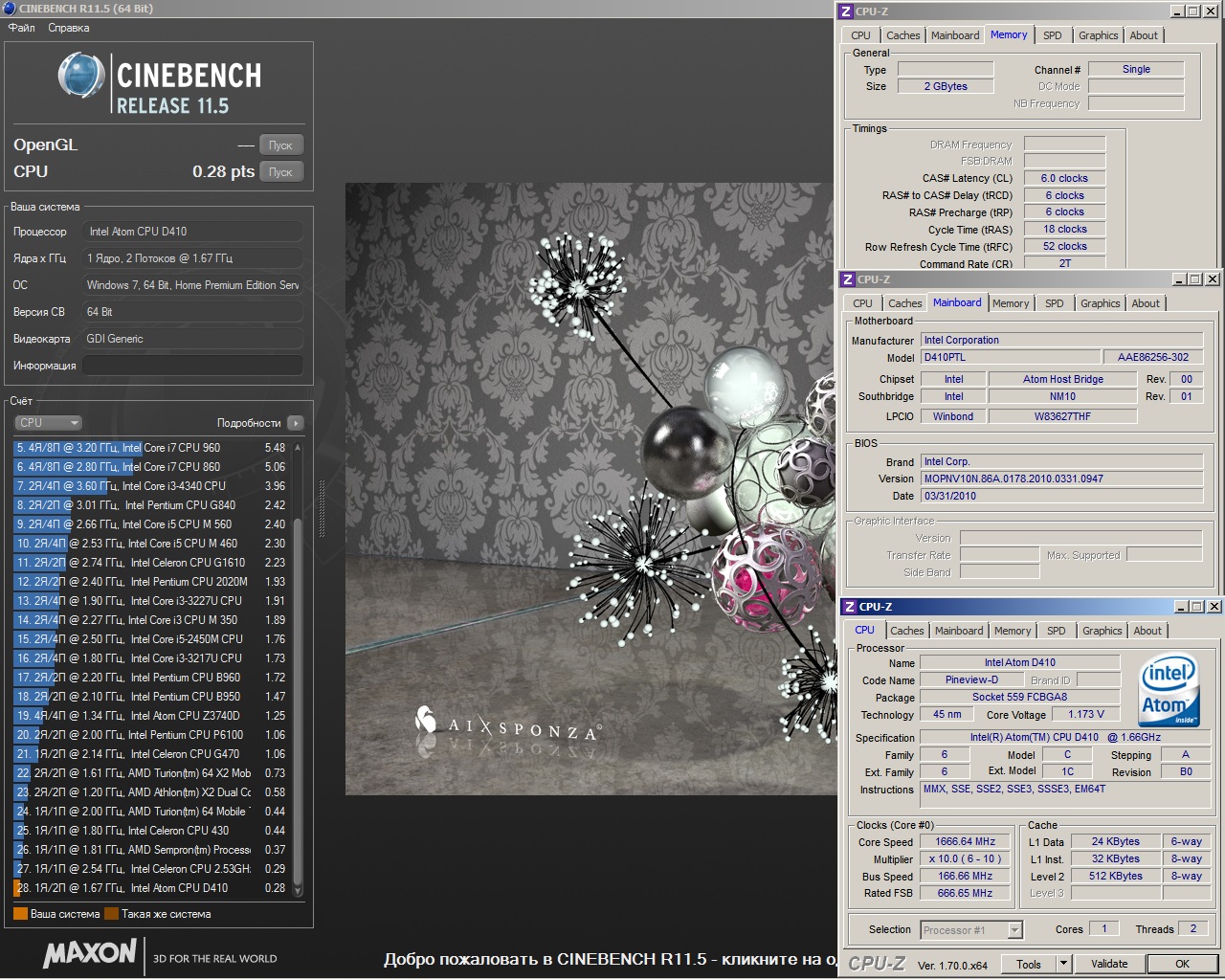Click the Package value Socket 559 FCBGA8
The height and width of the screenshot is (980, 1225).
1019,698
